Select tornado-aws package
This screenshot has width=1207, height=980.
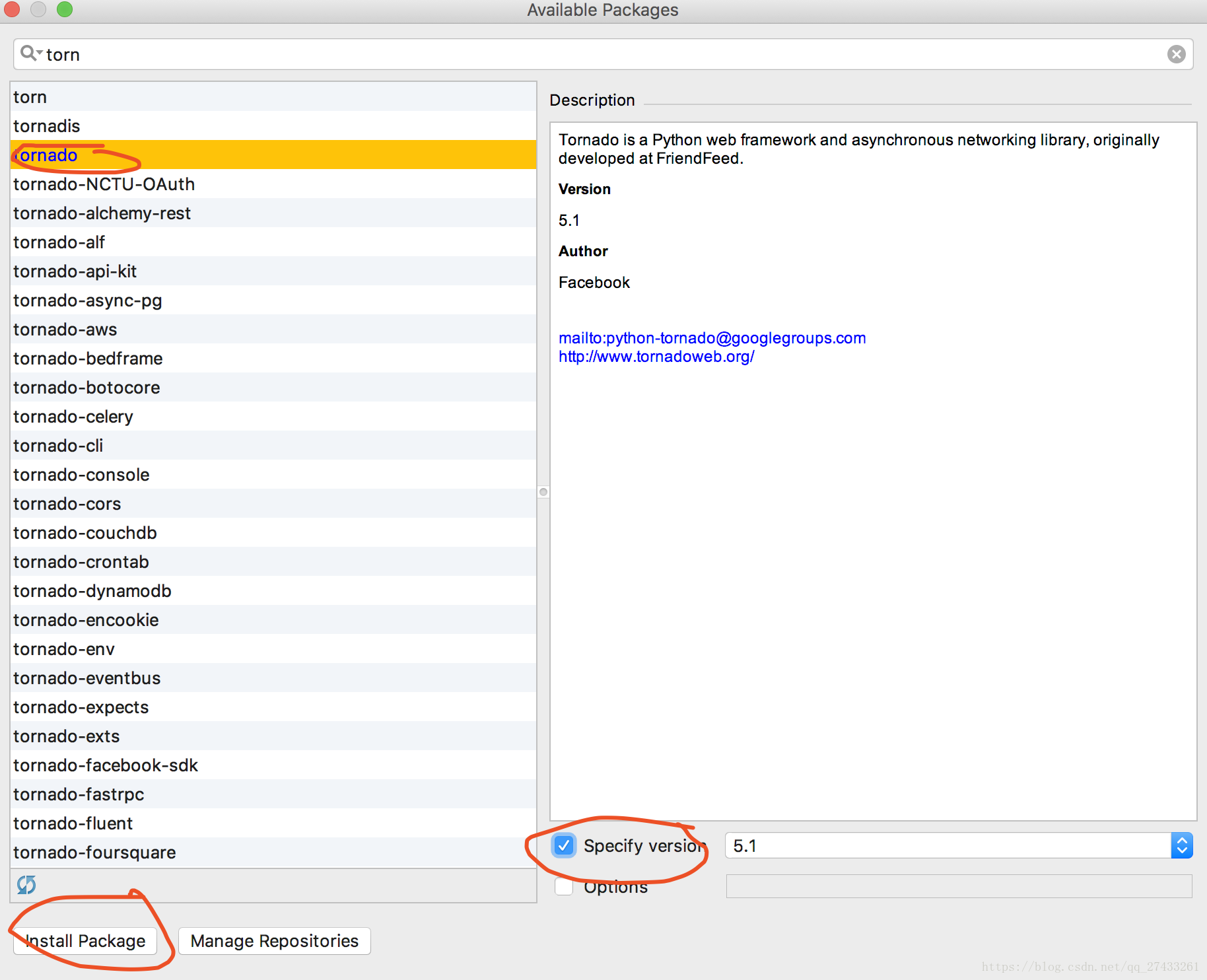tap(273, 329)
